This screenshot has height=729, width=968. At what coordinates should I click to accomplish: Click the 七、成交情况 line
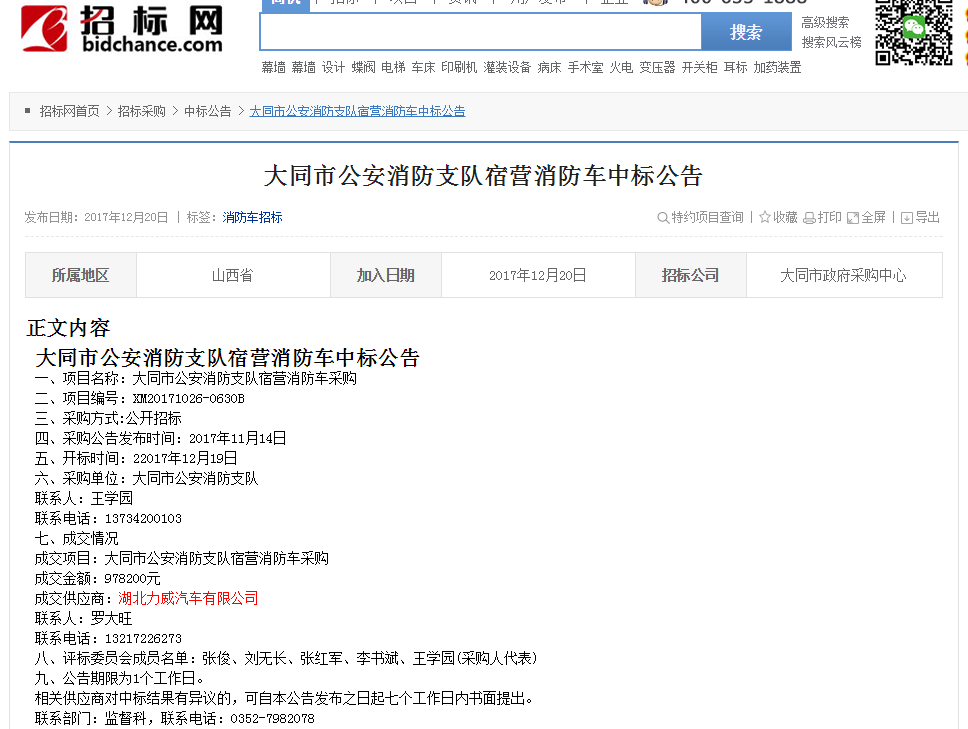pyautogui.click(x=77, y=538)
